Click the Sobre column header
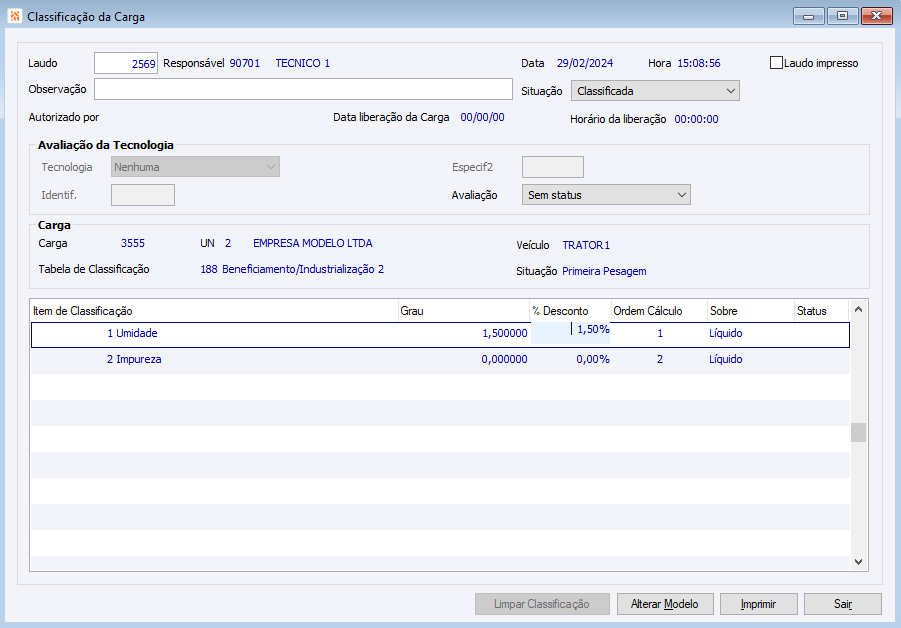 click(x=751, y=311)
